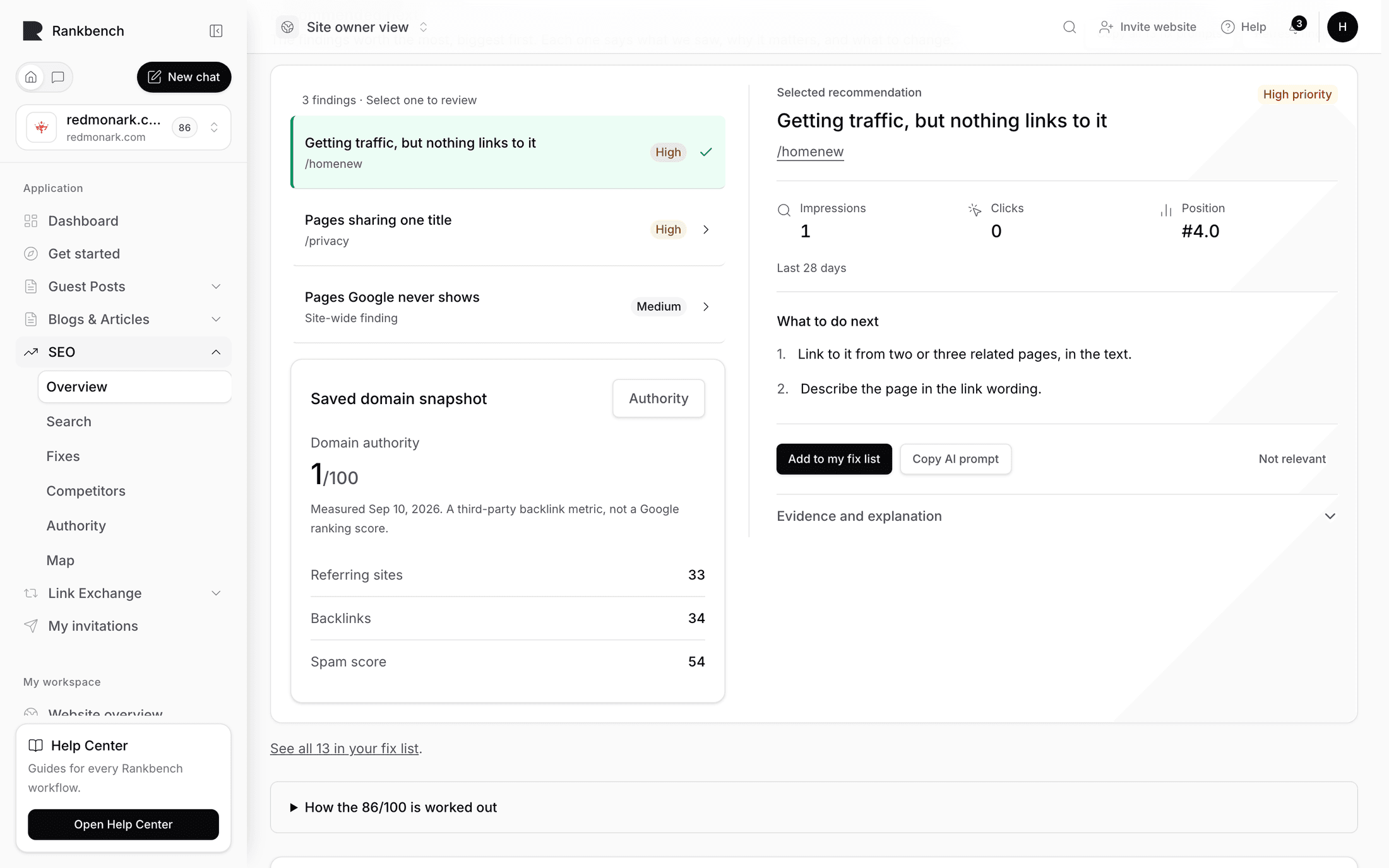Open See all 13 in your fix list link

[x=345, y=749]
